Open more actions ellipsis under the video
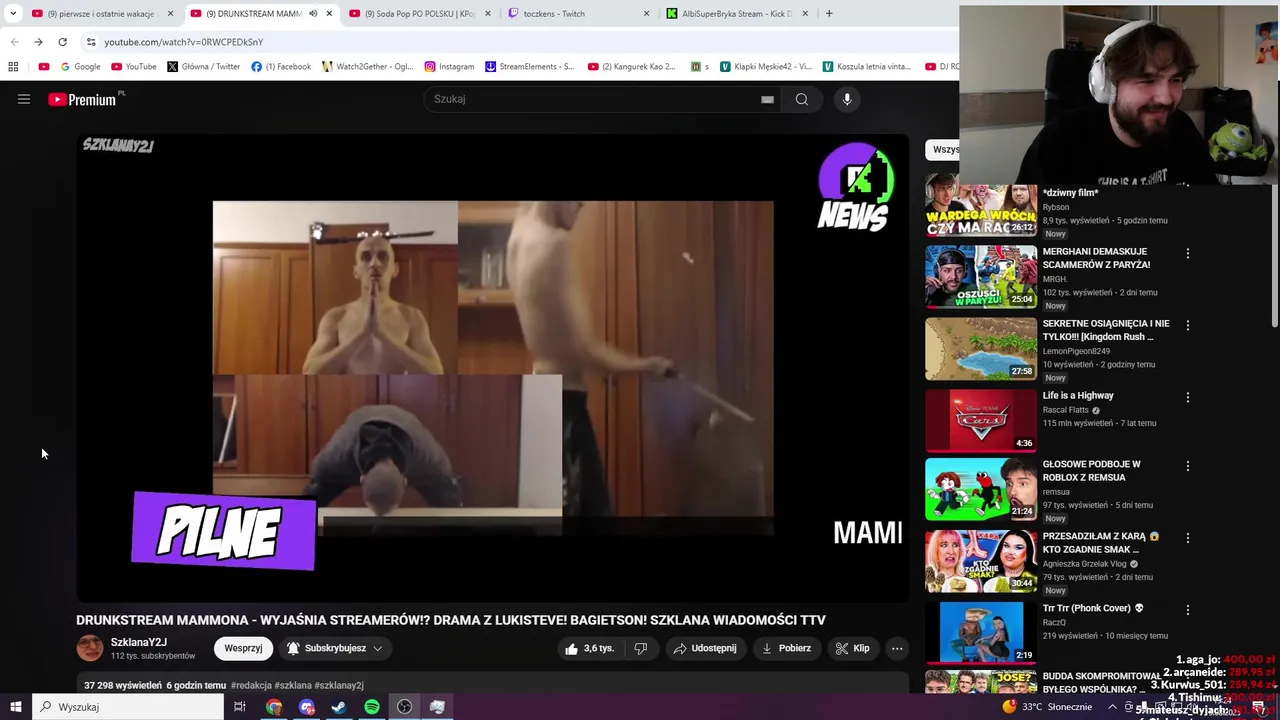 point(897,648)
